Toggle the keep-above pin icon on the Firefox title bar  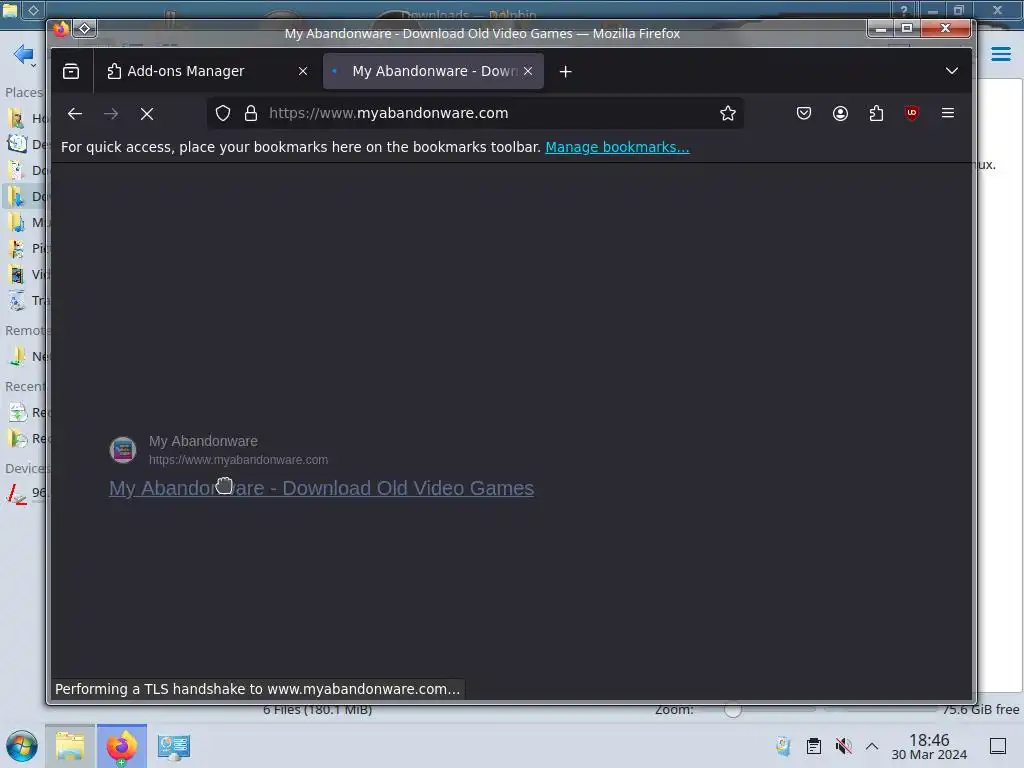coord(85,29)
